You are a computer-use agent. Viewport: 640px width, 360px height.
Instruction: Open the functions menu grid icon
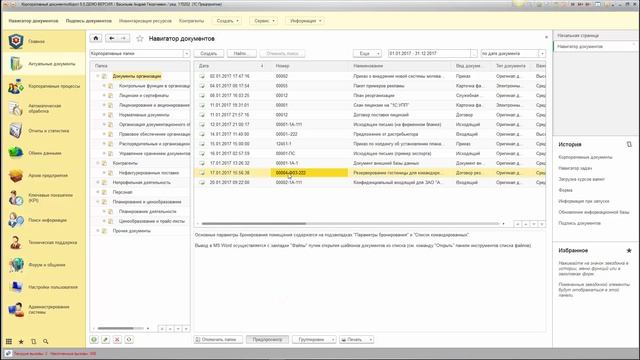click(x=9, y=341)
